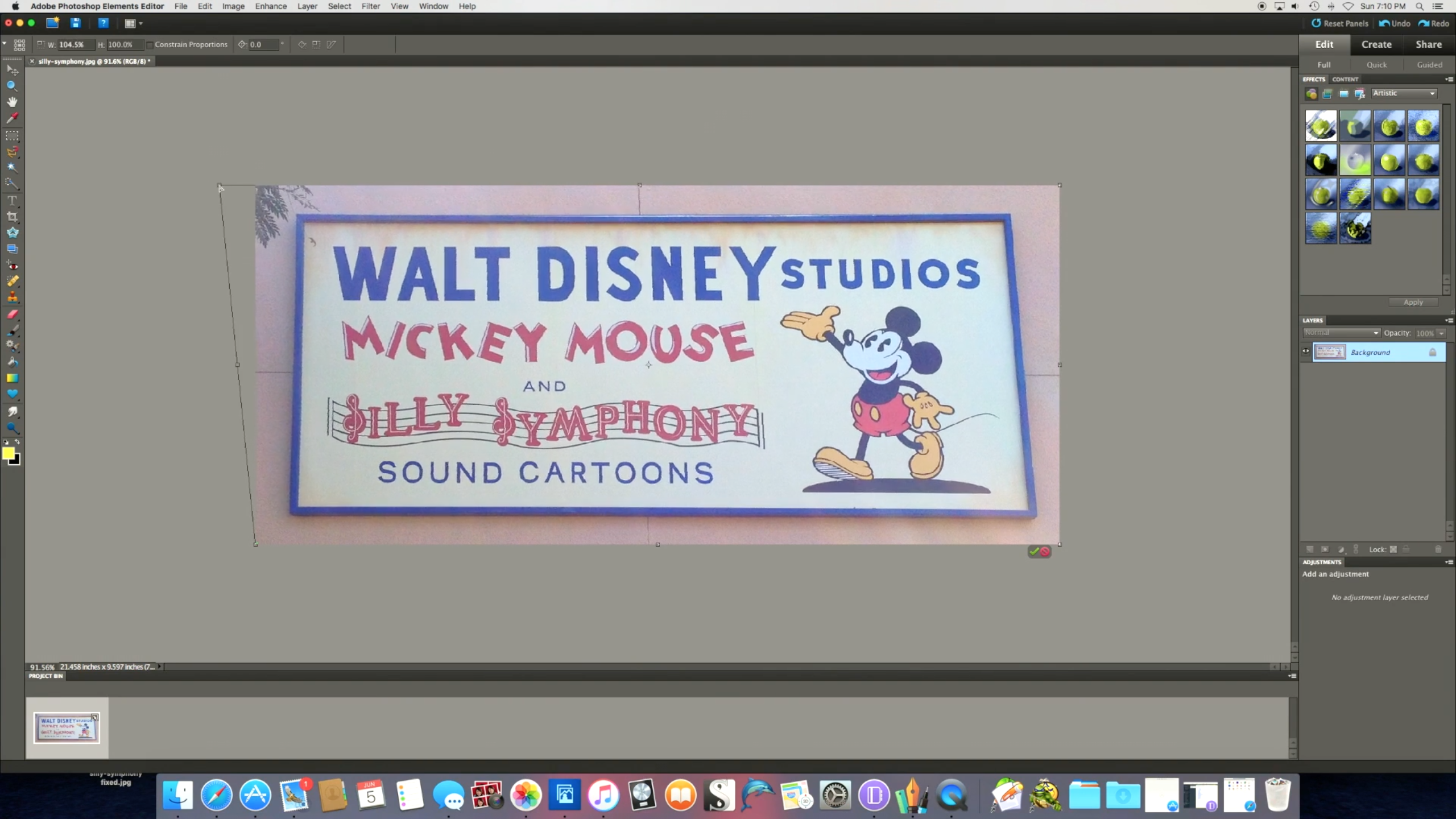Switch to Guided edit mode

pyautogui.click(x=1429, y=65)
